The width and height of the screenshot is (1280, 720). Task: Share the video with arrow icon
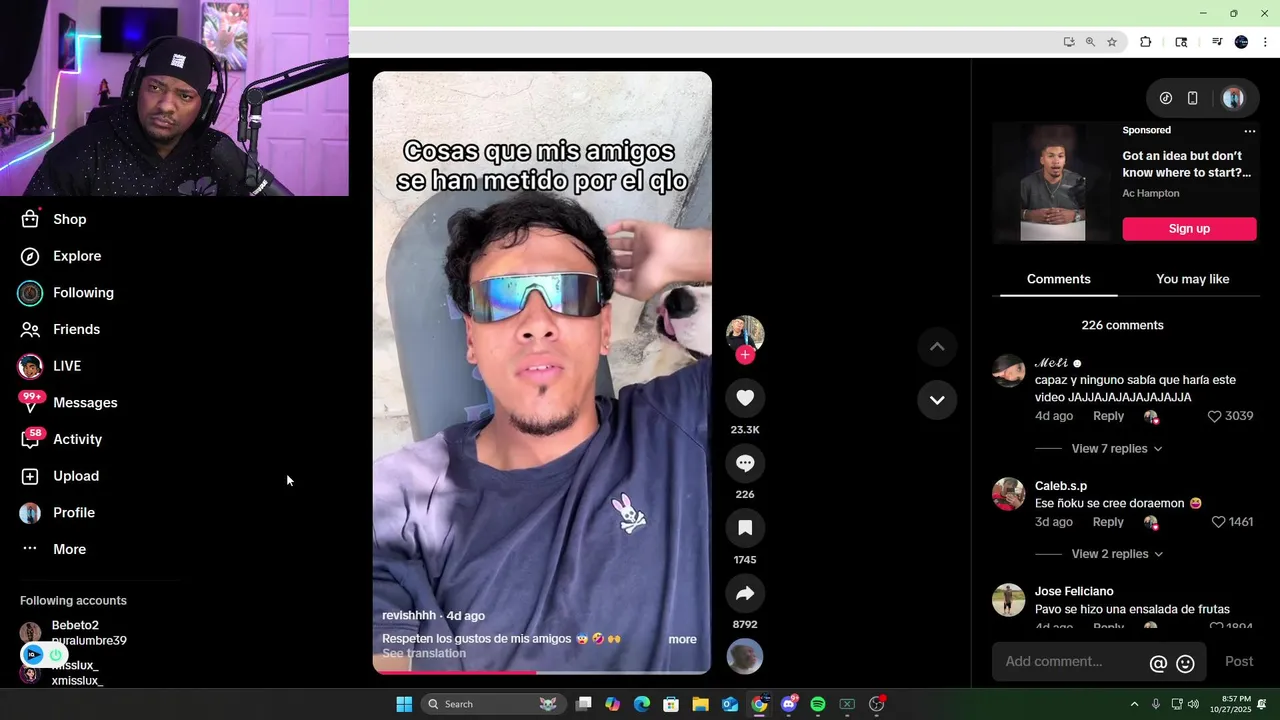coord(745,593)
